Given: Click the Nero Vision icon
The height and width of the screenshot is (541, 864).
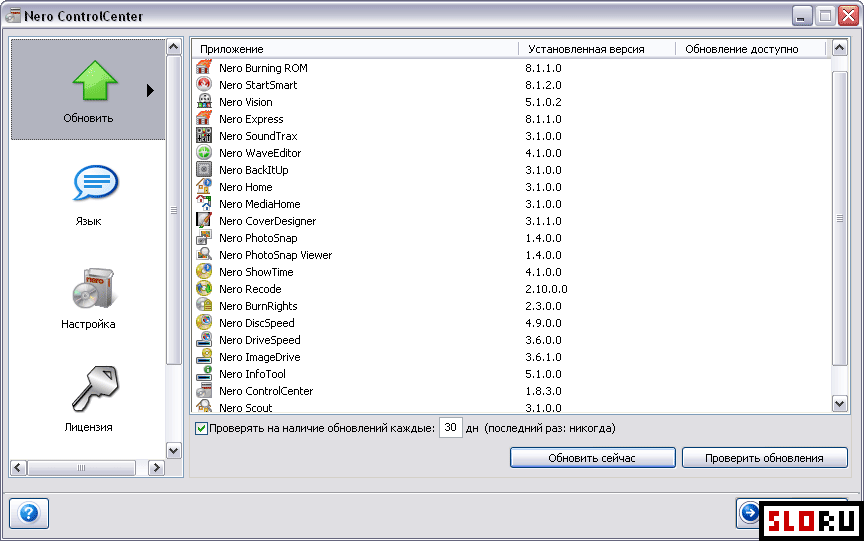Looking at the screenshot, I should 204,101.
